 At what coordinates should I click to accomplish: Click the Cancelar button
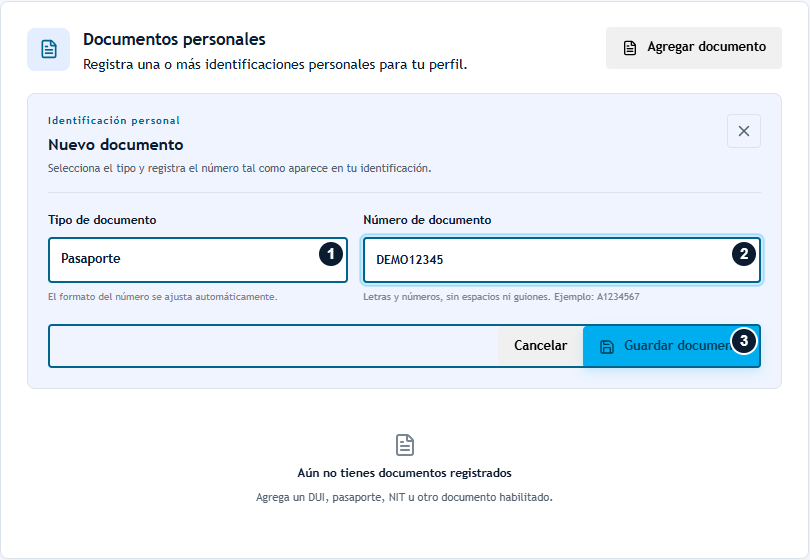point(540,346)
